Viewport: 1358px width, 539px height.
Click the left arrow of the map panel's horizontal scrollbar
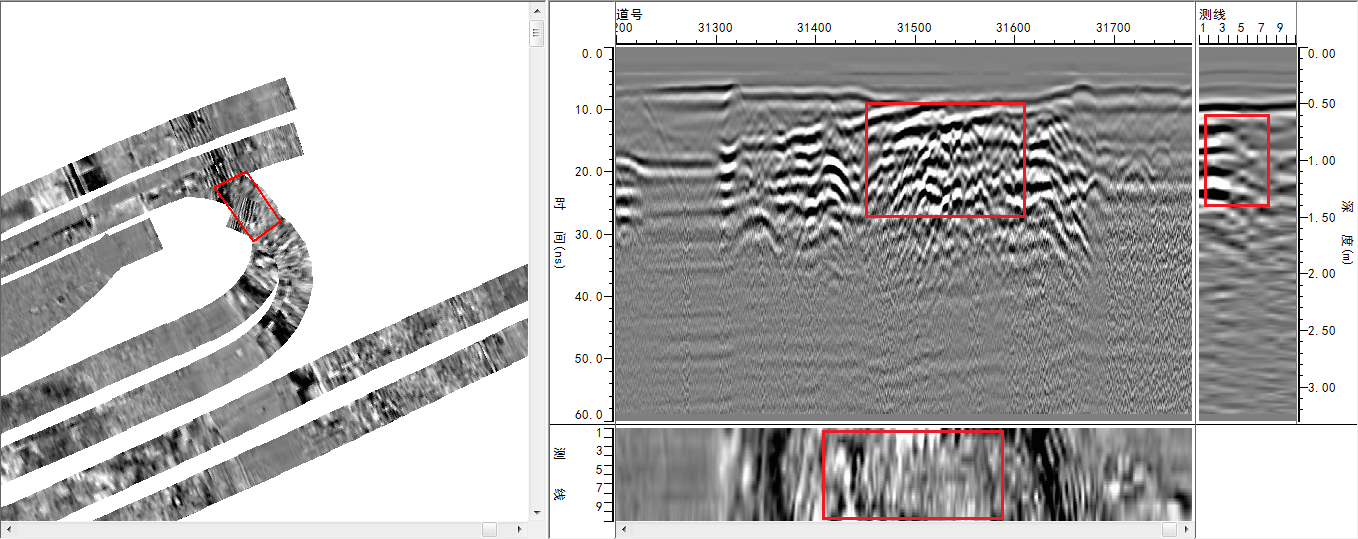8,528
